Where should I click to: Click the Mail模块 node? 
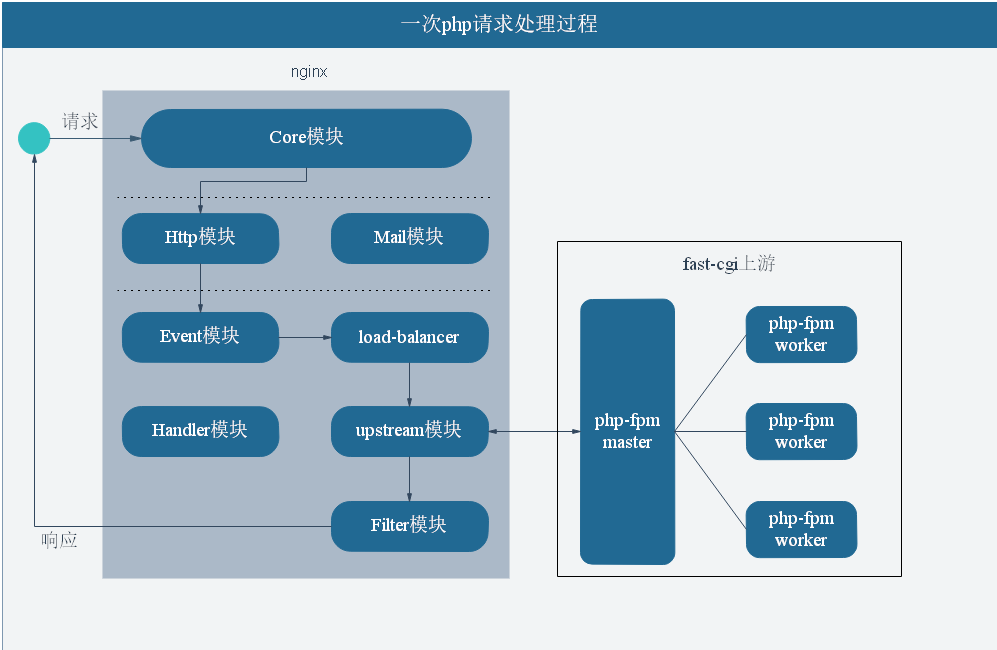click(x=409, y=238)
